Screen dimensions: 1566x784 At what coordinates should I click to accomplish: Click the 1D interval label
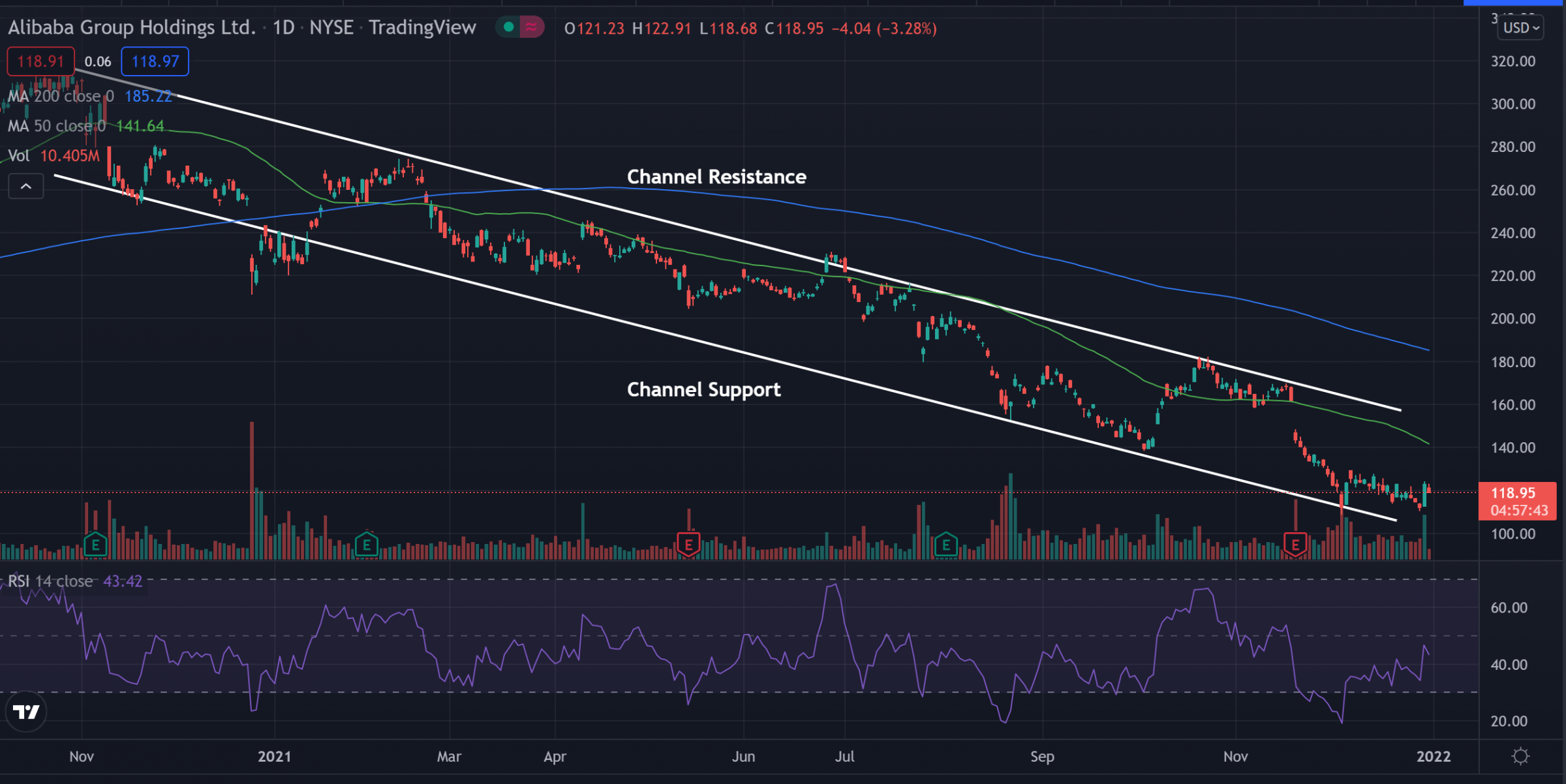[284, 27]
